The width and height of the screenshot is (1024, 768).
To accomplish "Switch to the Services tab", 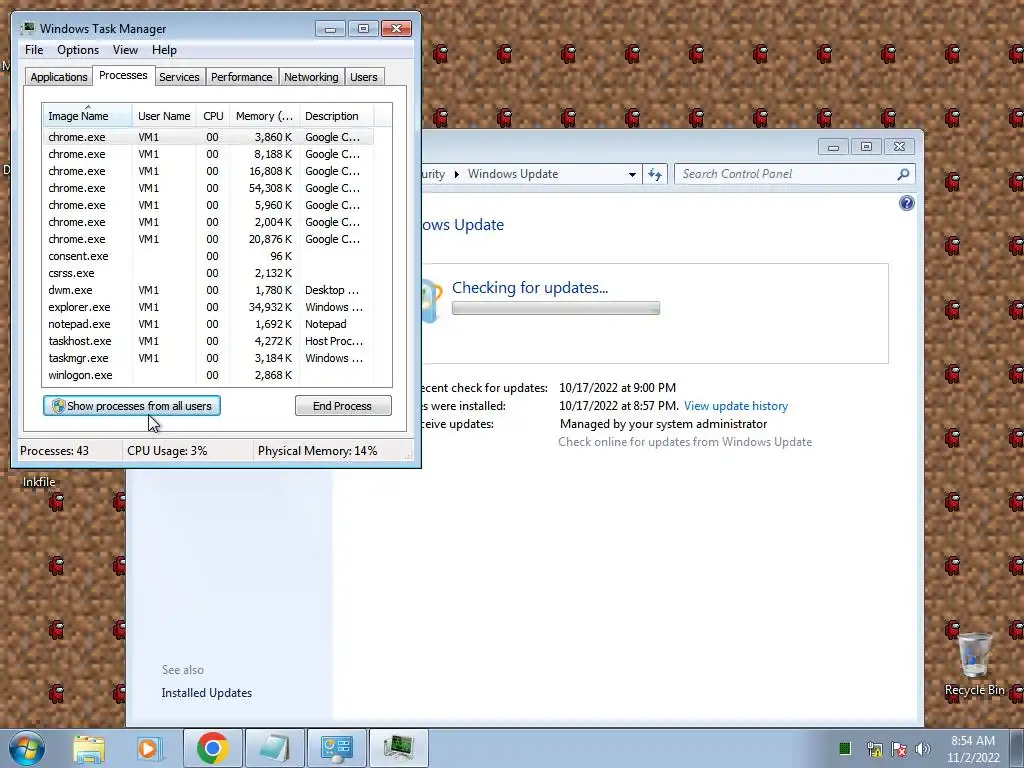I will [x=179, y=77].
